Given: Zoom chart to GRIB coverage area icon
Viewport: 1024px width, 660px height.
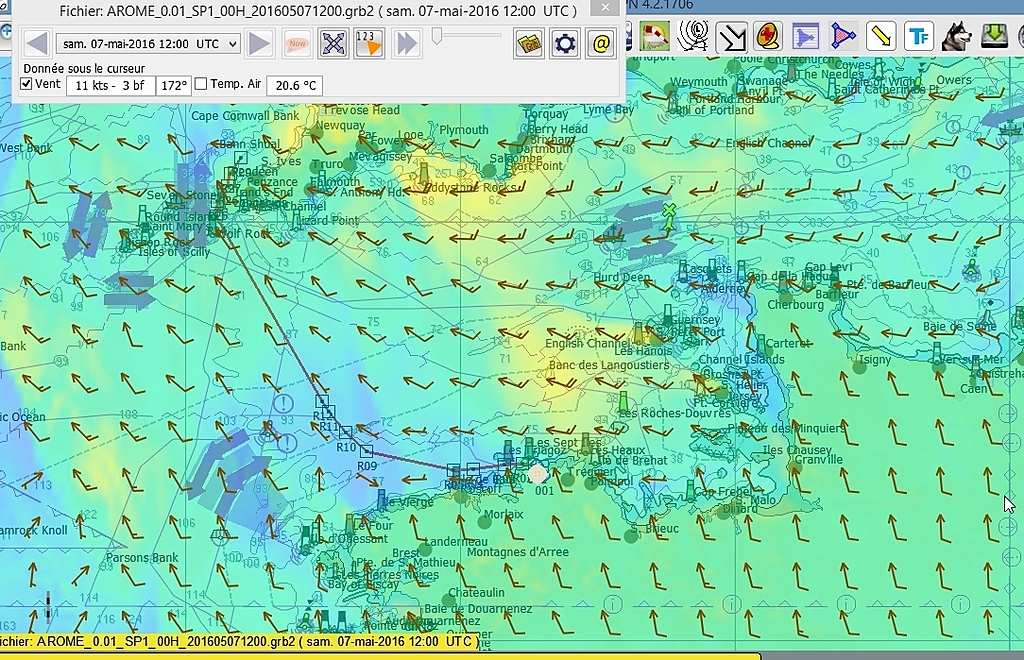Looking at the screenshot, I should coord(333,44).
